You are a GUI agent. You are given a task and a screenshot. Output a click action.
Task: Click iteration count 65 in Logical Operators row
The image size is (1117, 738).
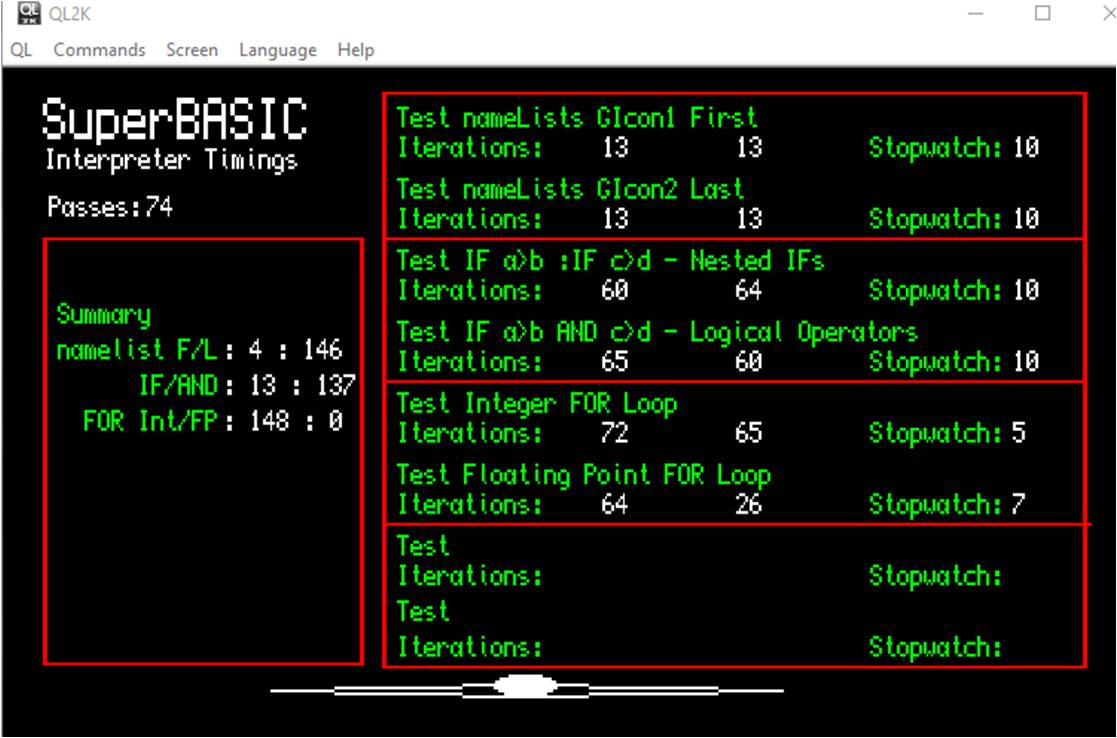click(x=615, y=361)
